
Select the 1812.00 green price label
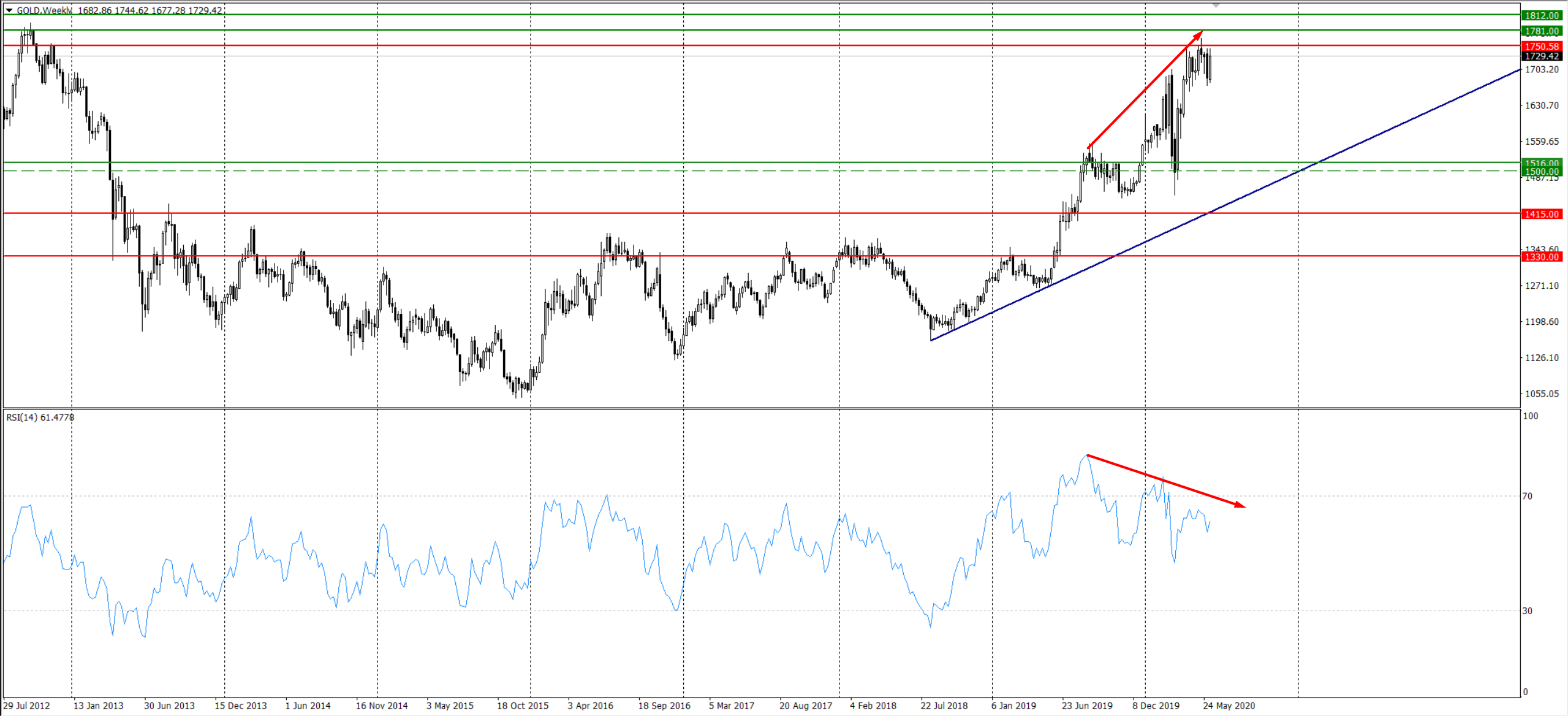(1542, 15)
